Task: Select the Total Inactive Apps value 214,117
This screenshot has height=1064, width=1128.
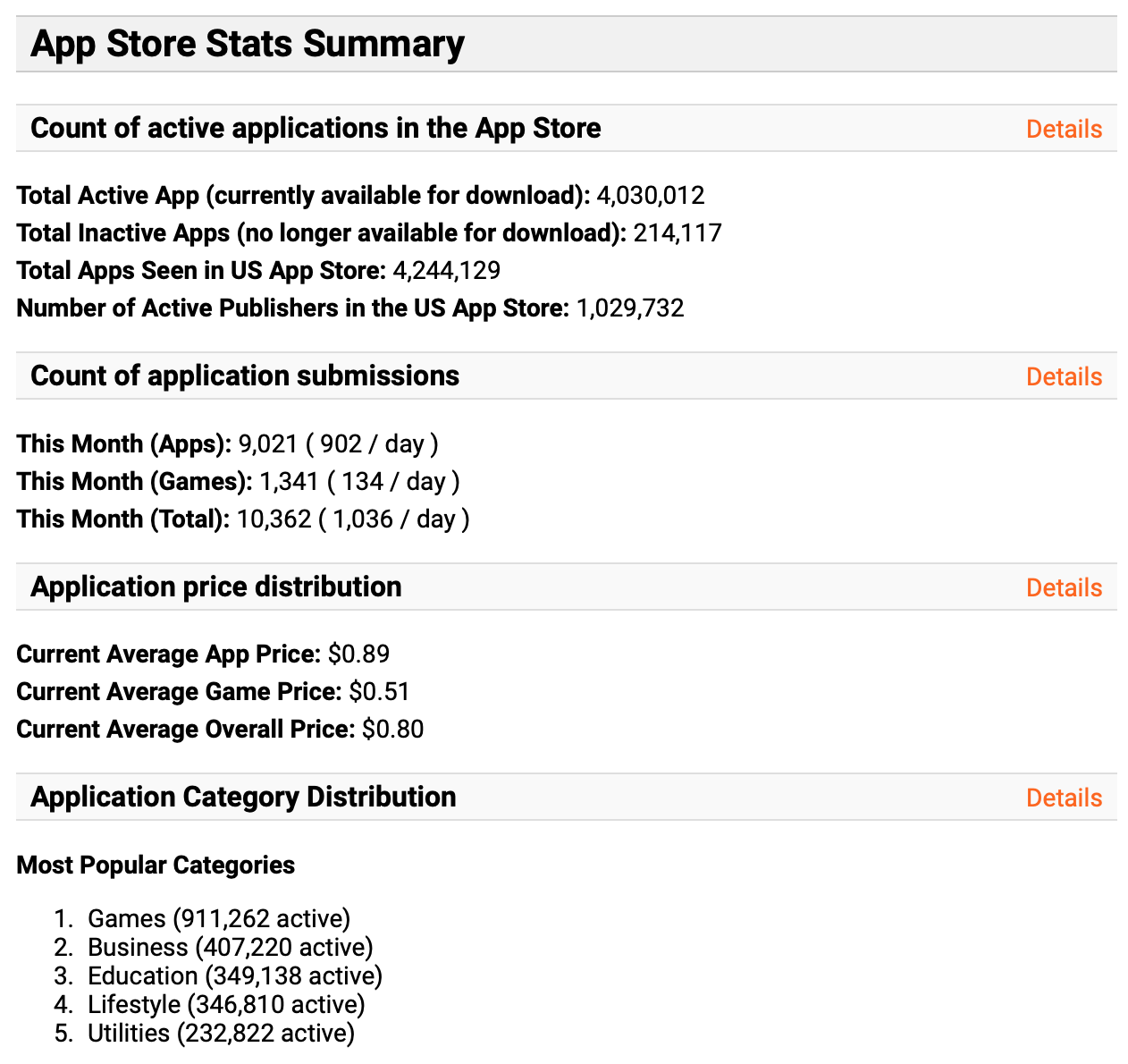Action: coord(678,233)
